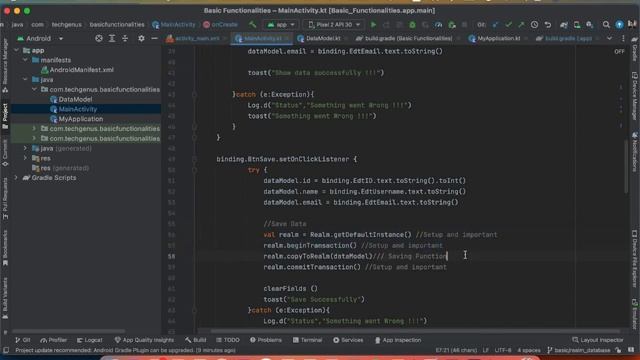Open the Android project view dropdown

pyautogui.click(x=40, y=38)
